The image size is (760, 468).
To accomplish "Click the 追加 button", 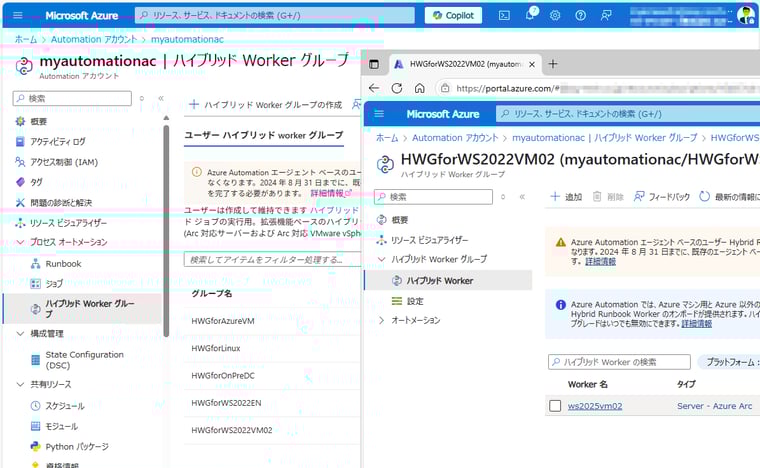I will pyautogui.click(x=566, y=197).
